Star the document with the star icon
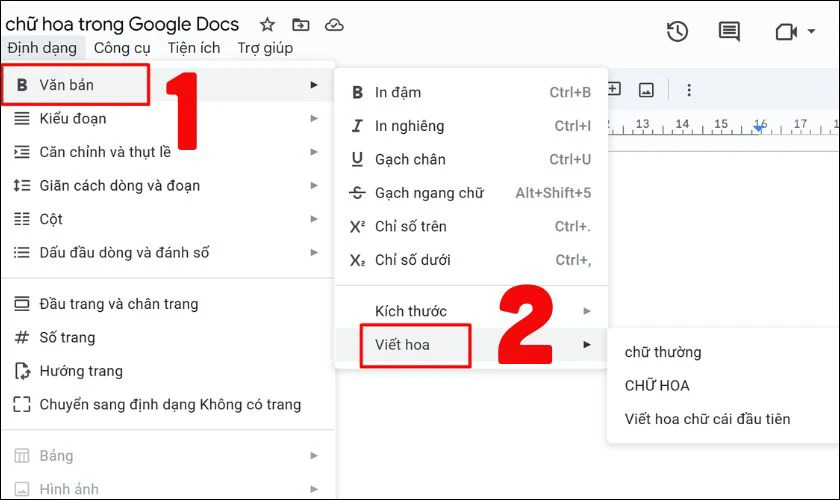This screenshot has width=840, height=500. [267, 25]
